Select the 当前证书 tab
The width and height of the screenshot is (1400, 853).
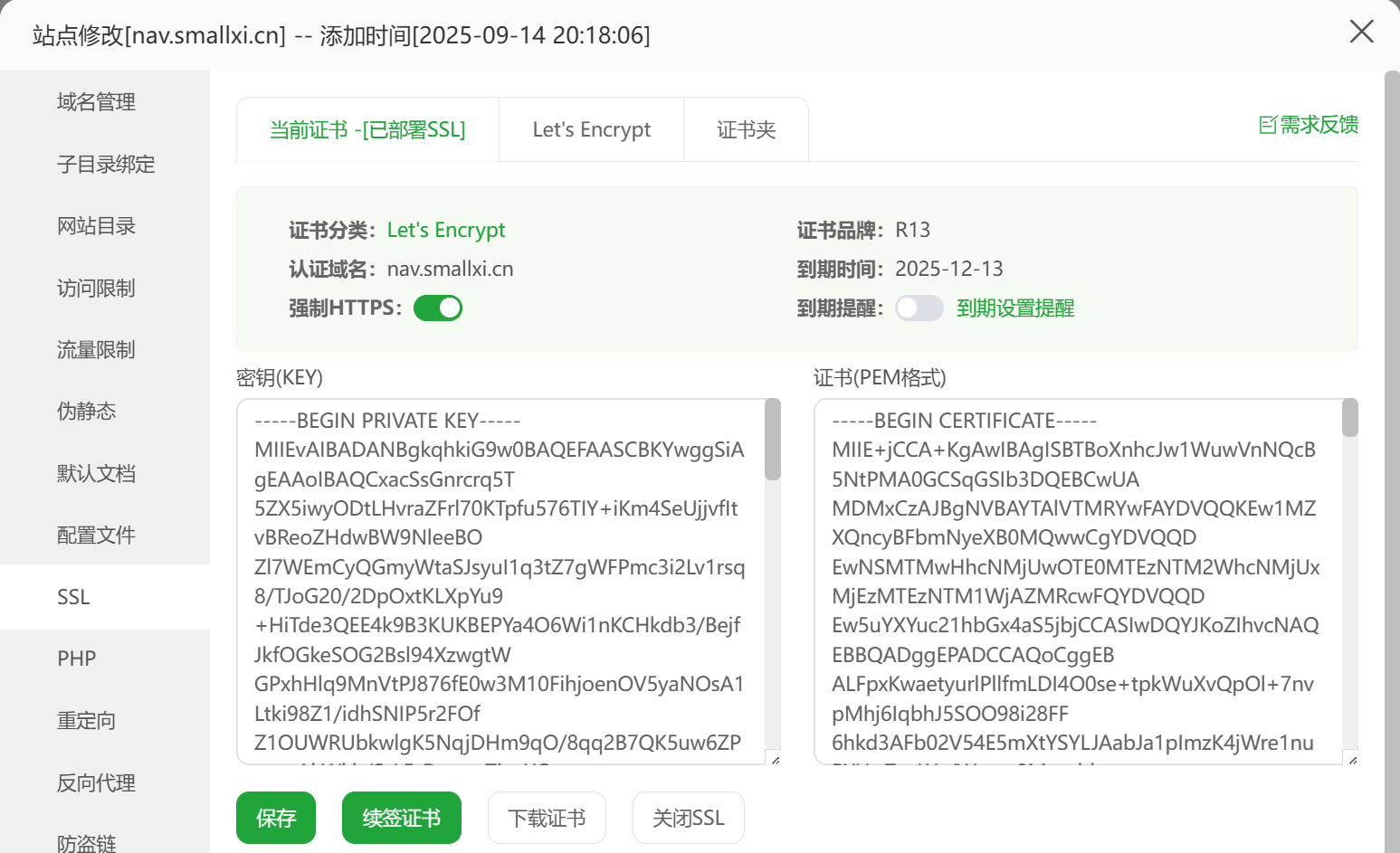pos(367,130)
